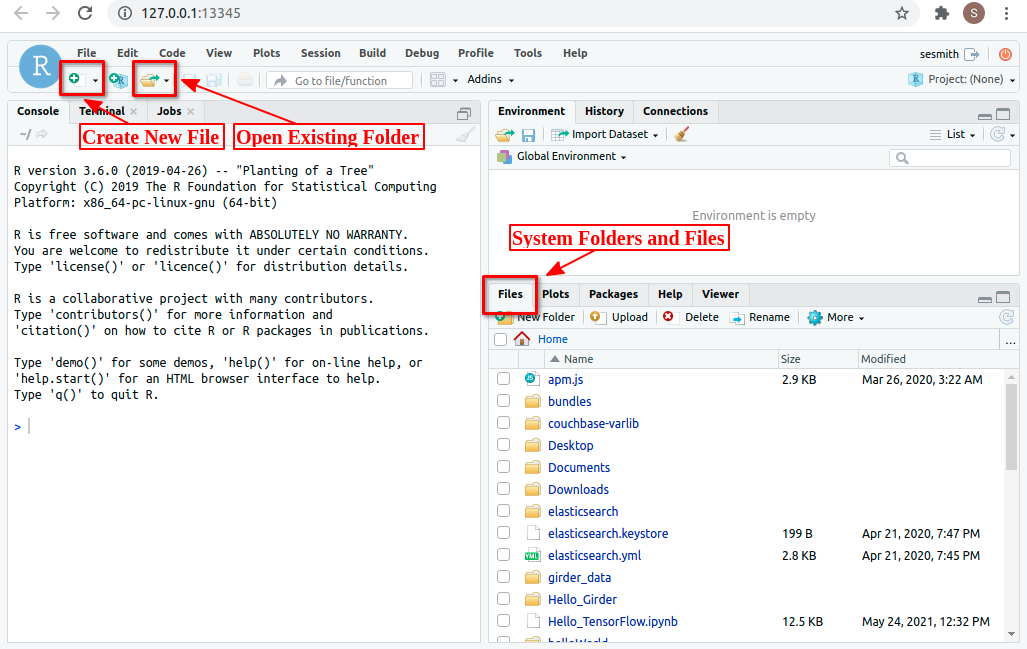
Task: Open the Session menu
Action: [320, 53]
